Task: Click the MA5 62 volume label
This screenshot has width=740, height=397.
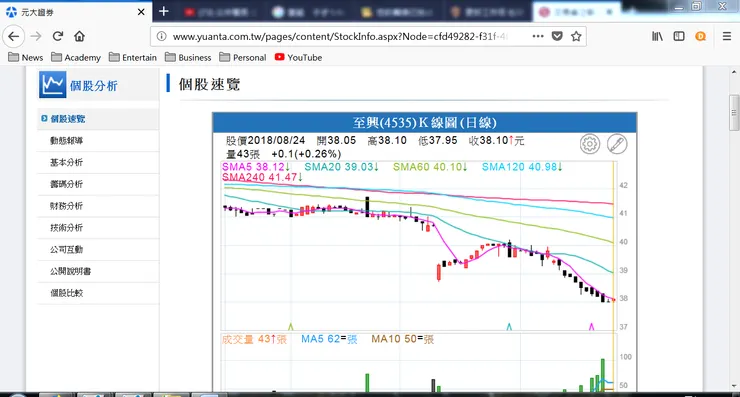Action: click(329, 339)
